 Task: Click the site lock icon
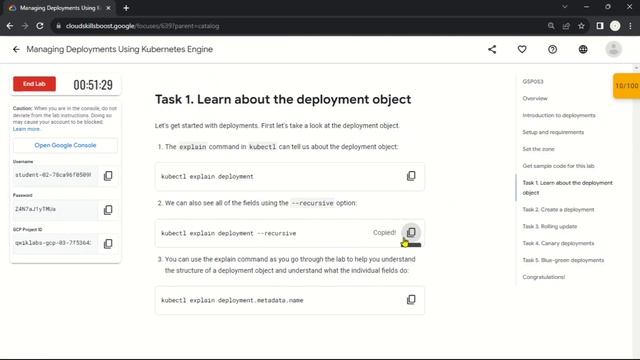(58, 26)
